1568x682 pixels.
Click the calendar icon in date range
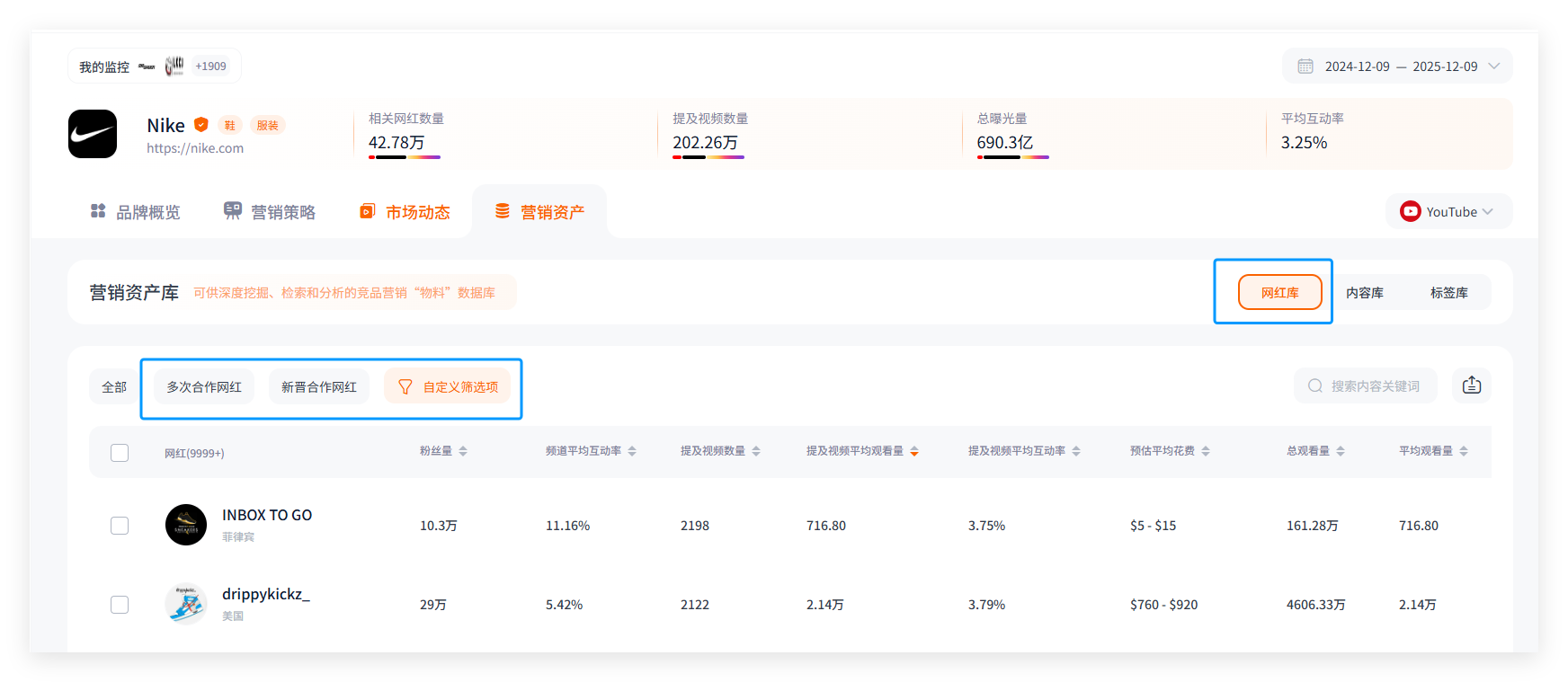click(x=1305, y=66)
